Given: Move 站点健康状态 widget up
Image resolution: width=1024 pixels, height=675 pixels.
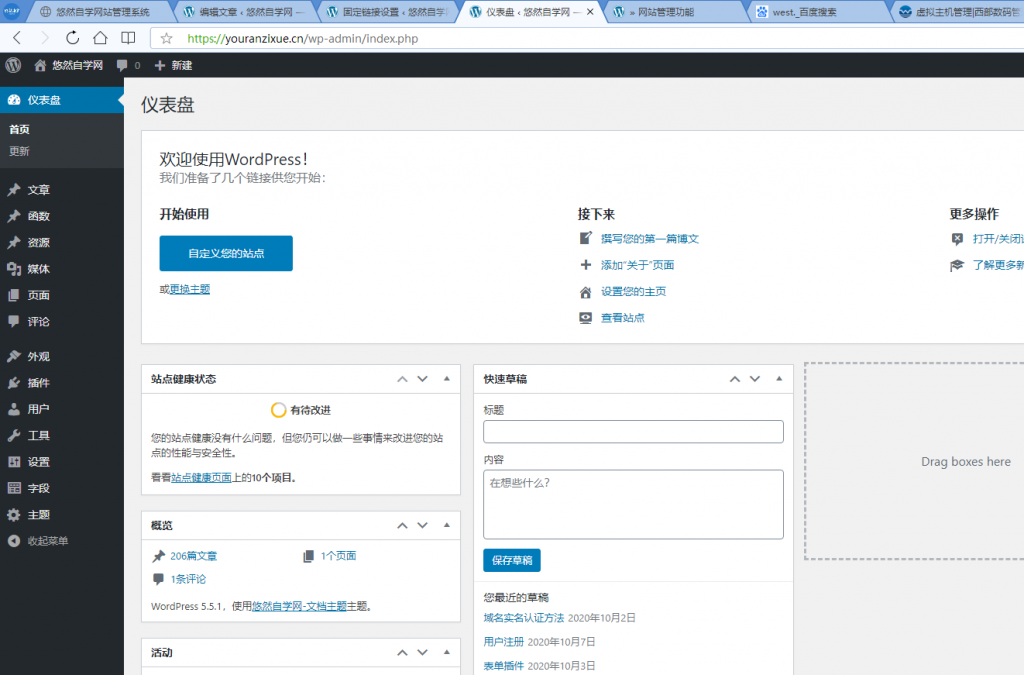Looking at the screenshot, I should (402, 379).
